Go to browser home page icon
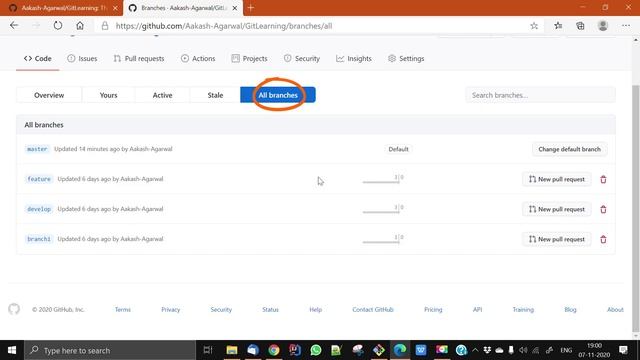Image resolution: width=640 pixels, height=360 pixels. (x=80, y=25)
